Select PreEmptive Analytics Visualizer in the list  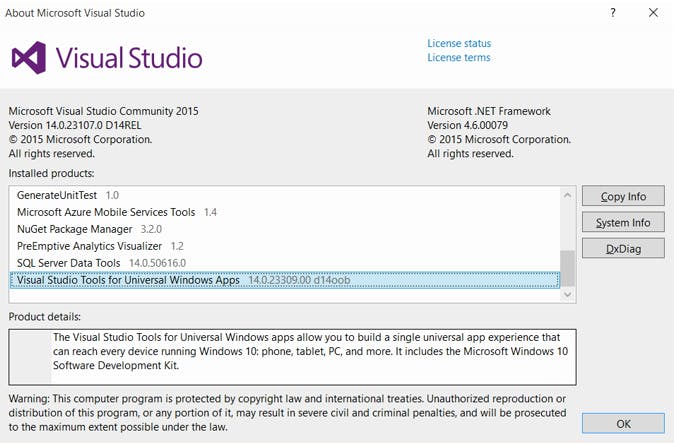[x=89, y=246]
